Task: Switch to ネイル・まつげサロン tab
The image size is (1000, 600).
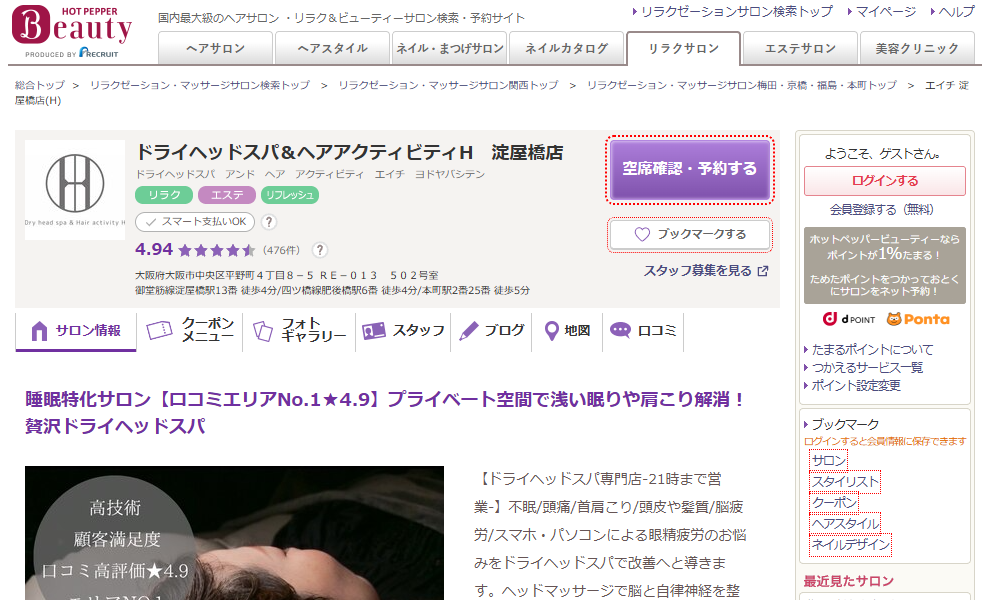Action: [450, 48]
